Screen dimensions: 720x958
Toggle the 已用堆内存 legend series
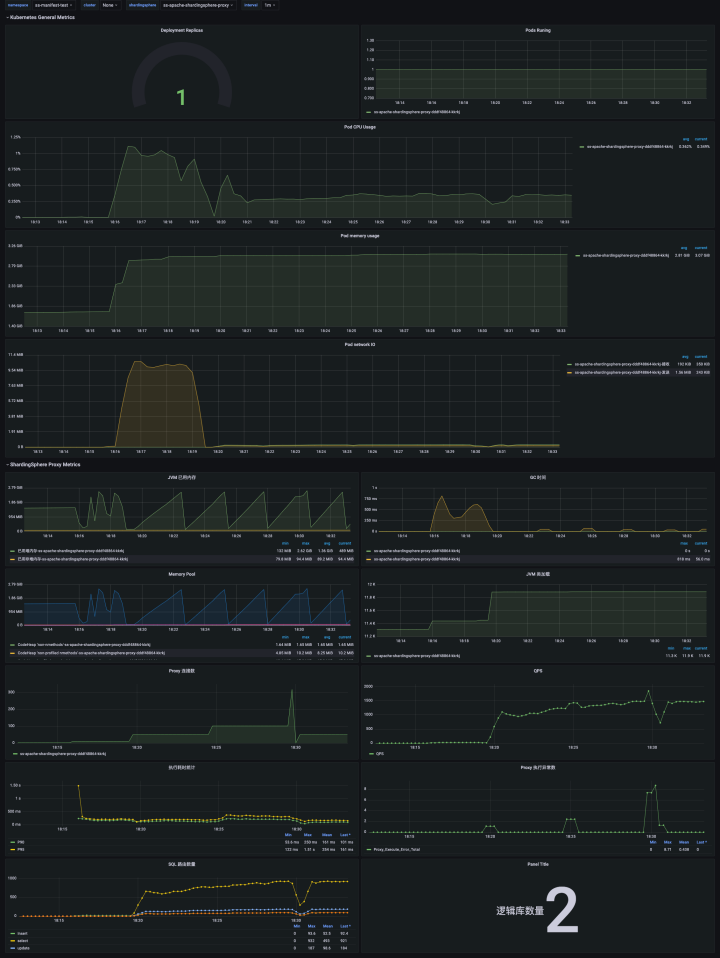pos(70,550)
